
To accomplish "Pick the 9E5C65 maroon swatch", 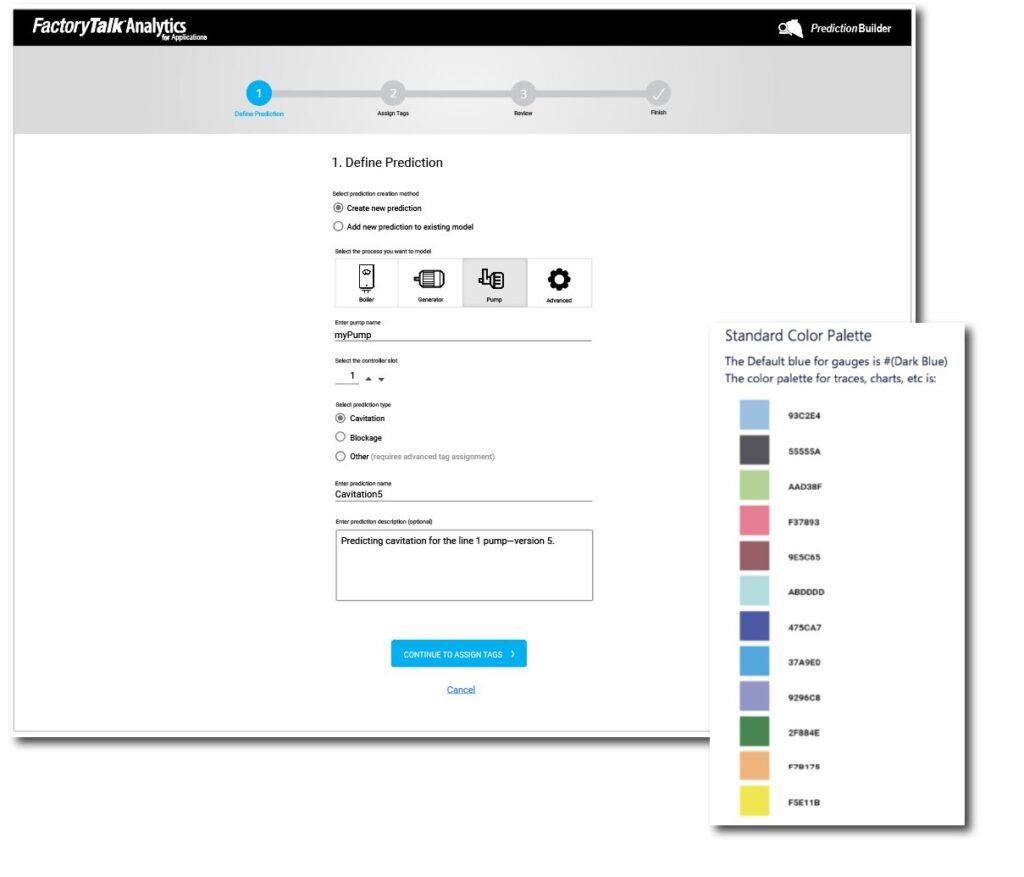I will (x=754, y=556).
